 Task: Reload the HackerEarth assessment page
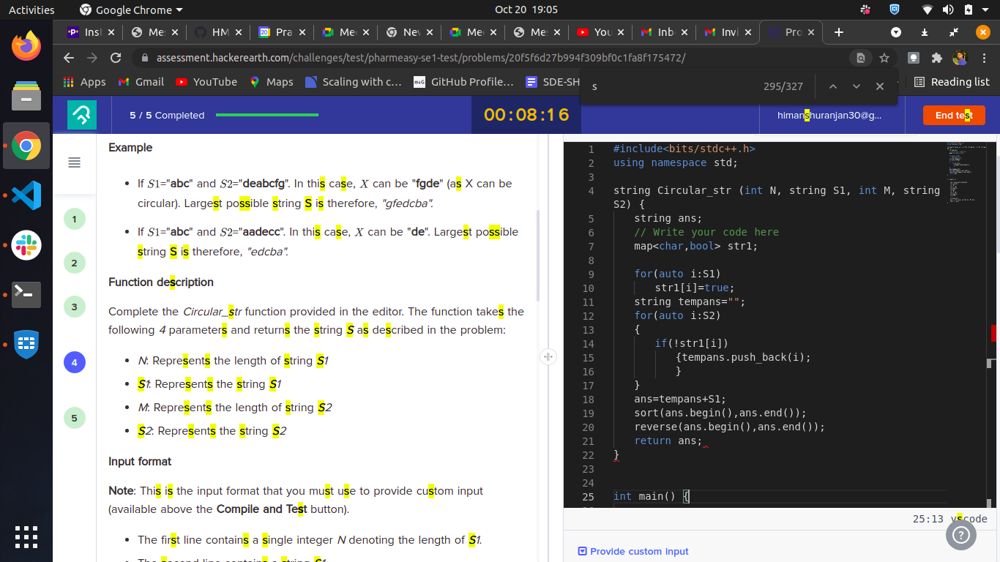click(115, 57)
